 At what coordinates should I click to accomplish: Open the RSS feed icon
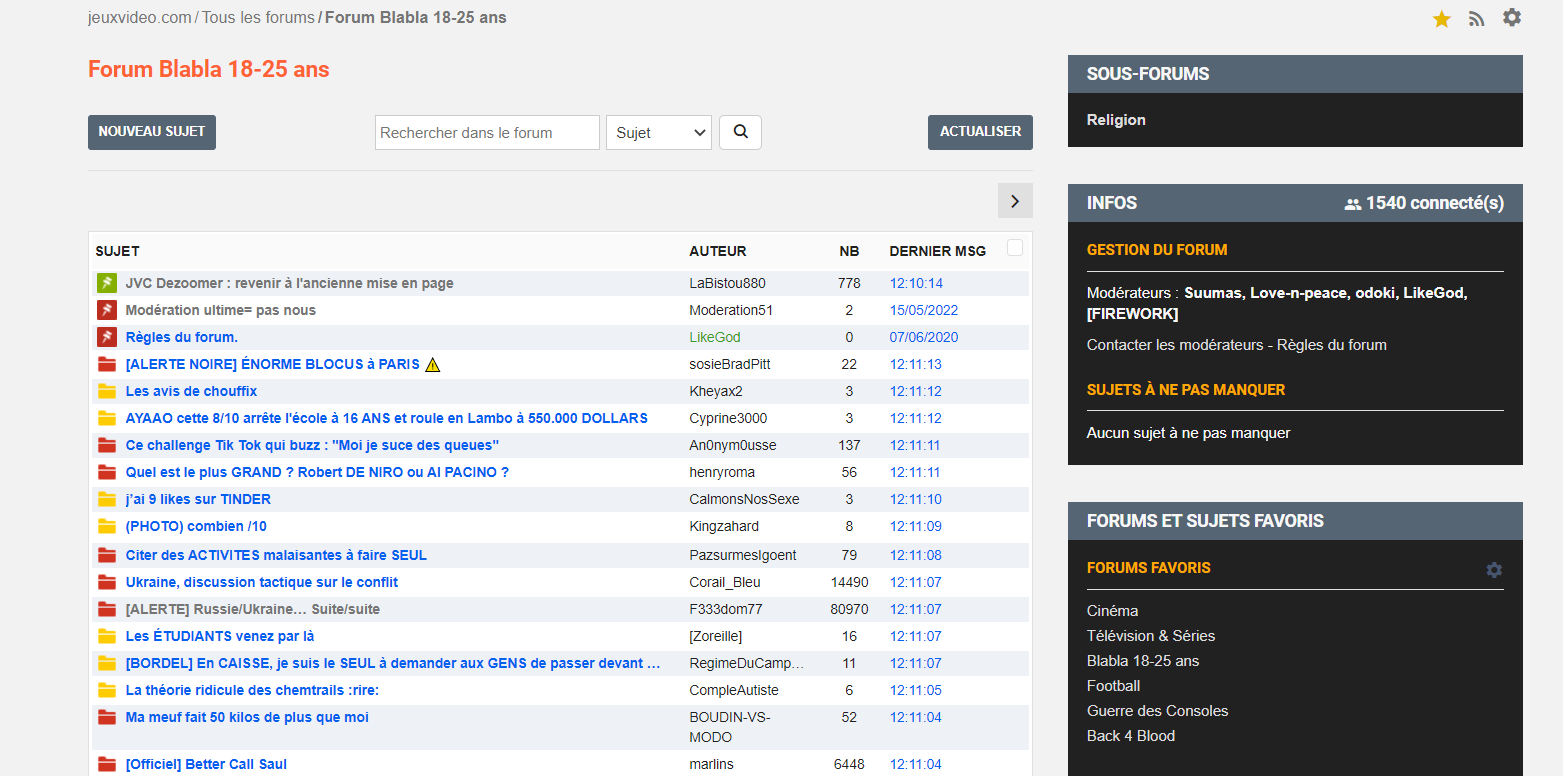(x=1476, y=19)
